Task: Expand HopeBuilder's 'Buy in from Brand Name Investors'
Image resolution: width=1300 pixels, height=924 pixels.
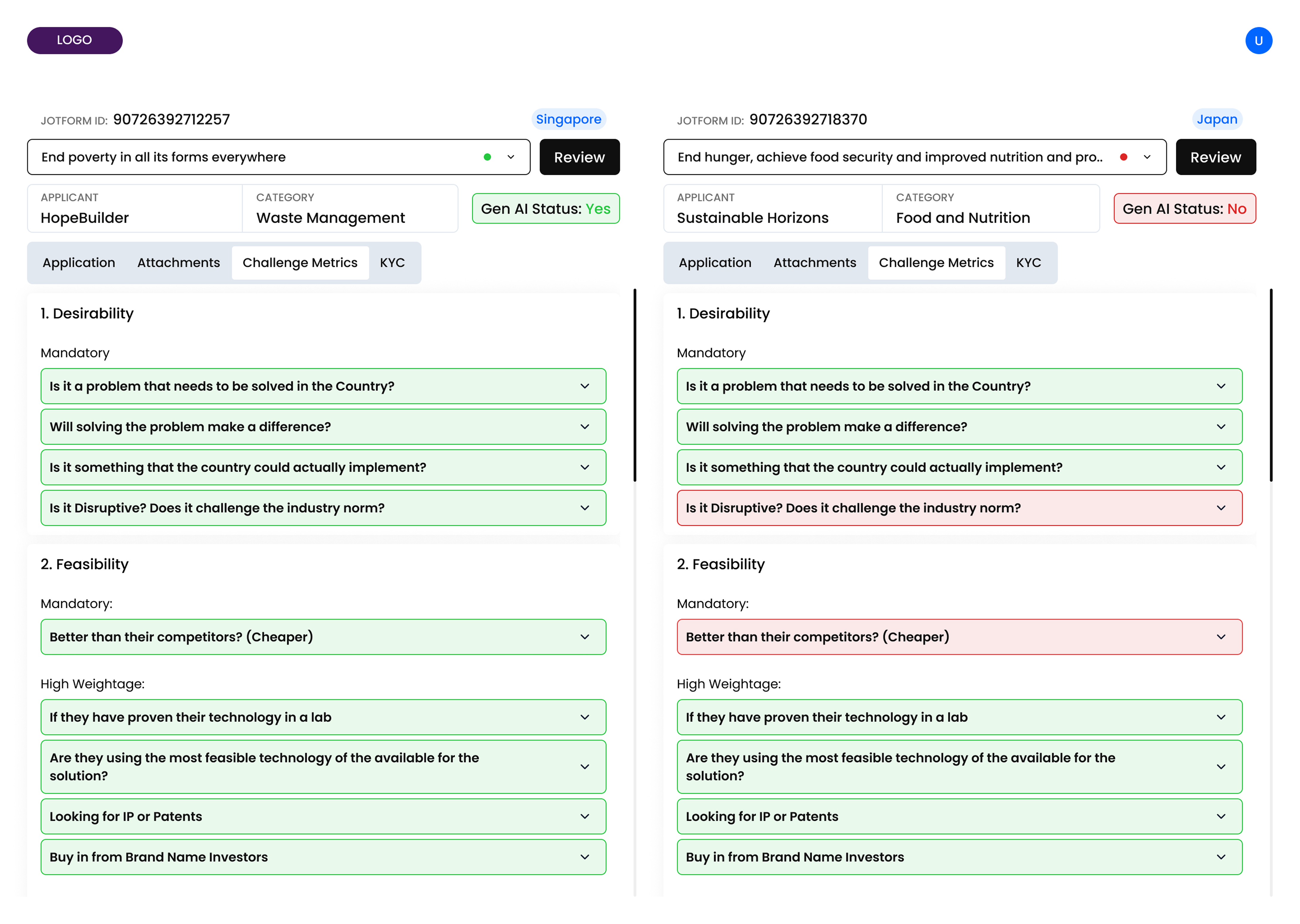Action: 323,857
